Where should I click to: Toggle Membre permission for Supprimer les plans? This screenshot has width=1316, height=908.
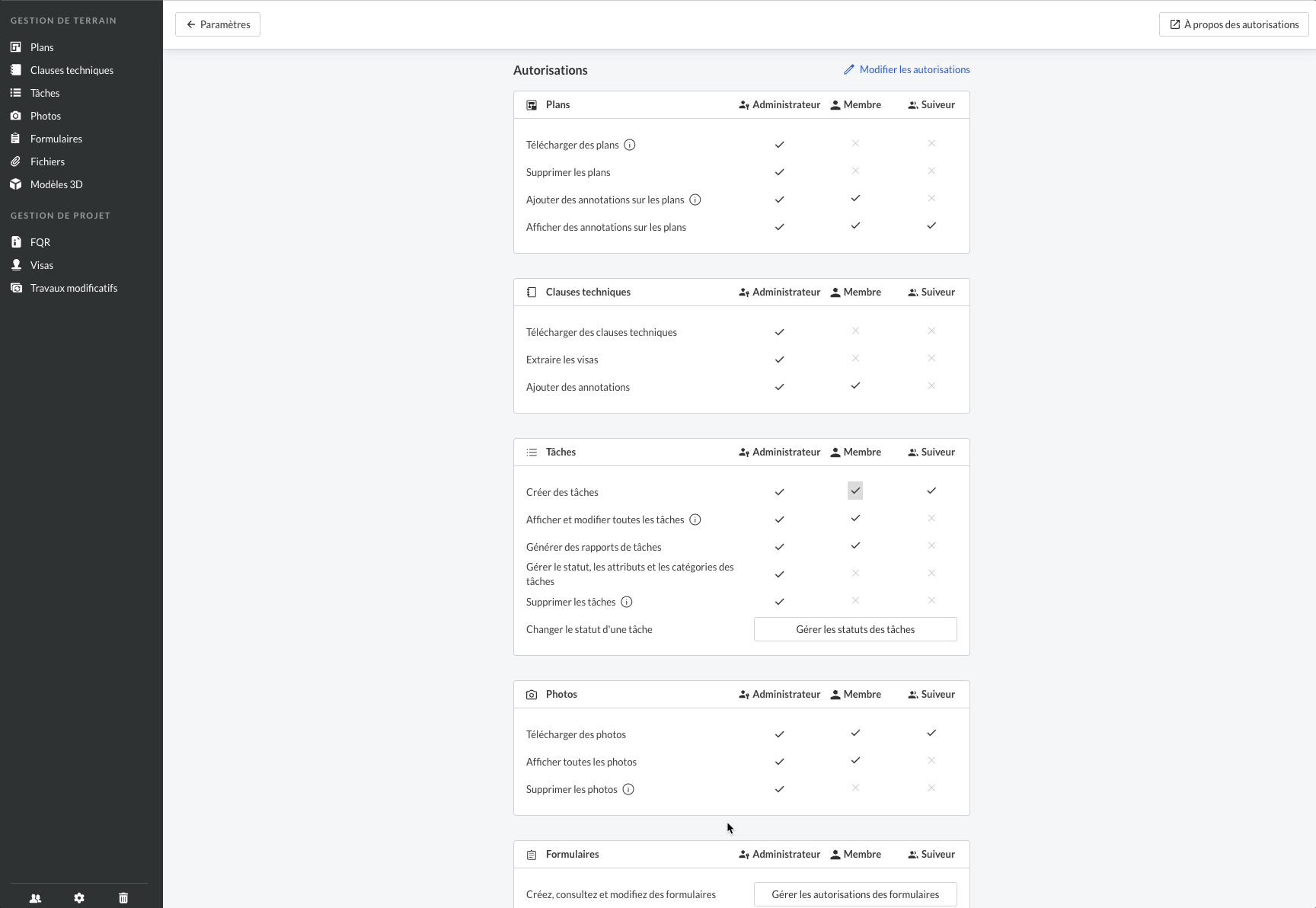pos(855,171)
